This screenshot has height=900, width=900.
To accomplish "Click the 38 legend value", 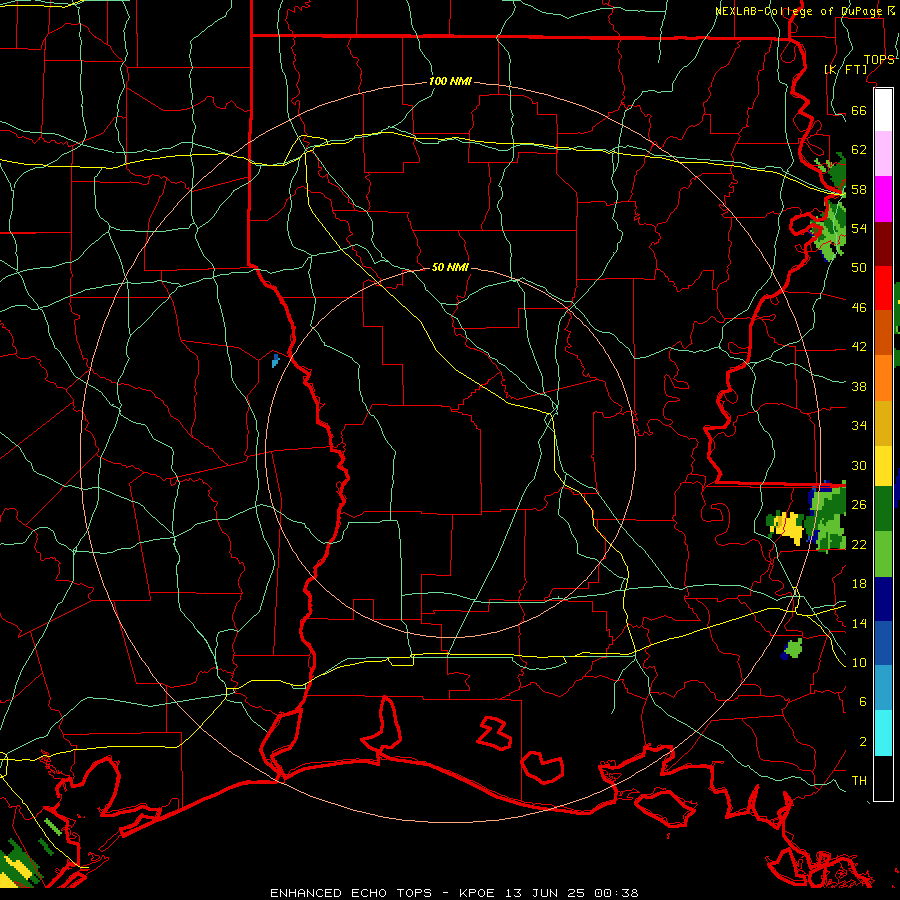I will click(x=859, y=386).
